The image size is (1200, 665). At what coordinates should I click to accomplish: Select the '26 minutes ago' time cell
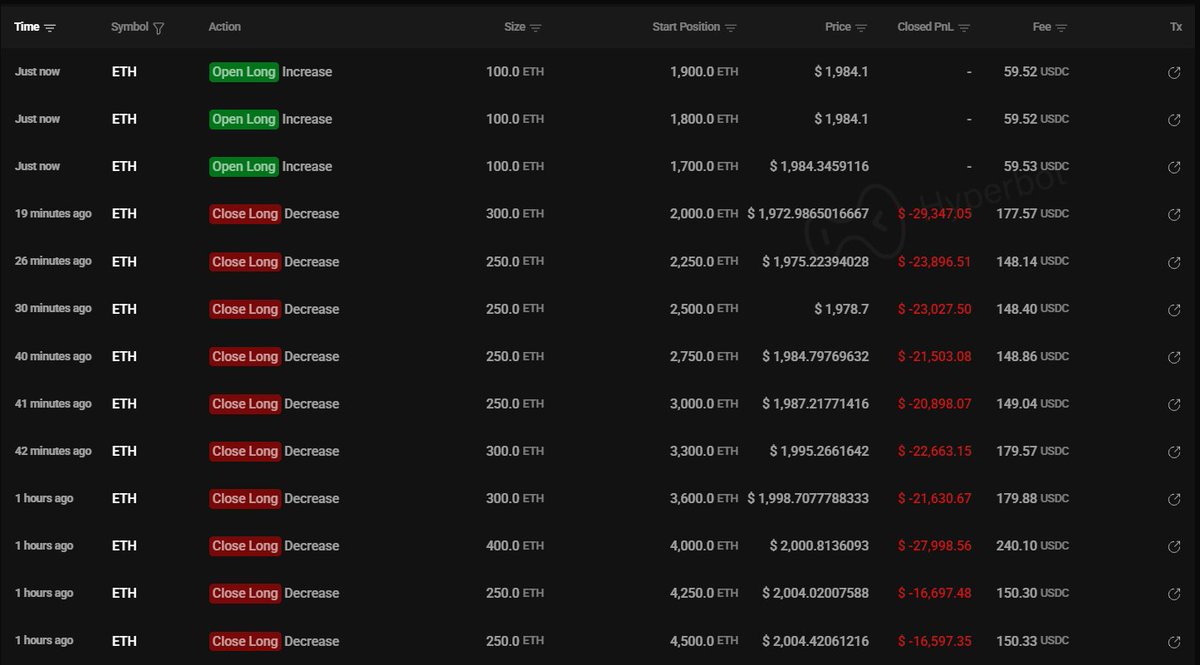53,261
